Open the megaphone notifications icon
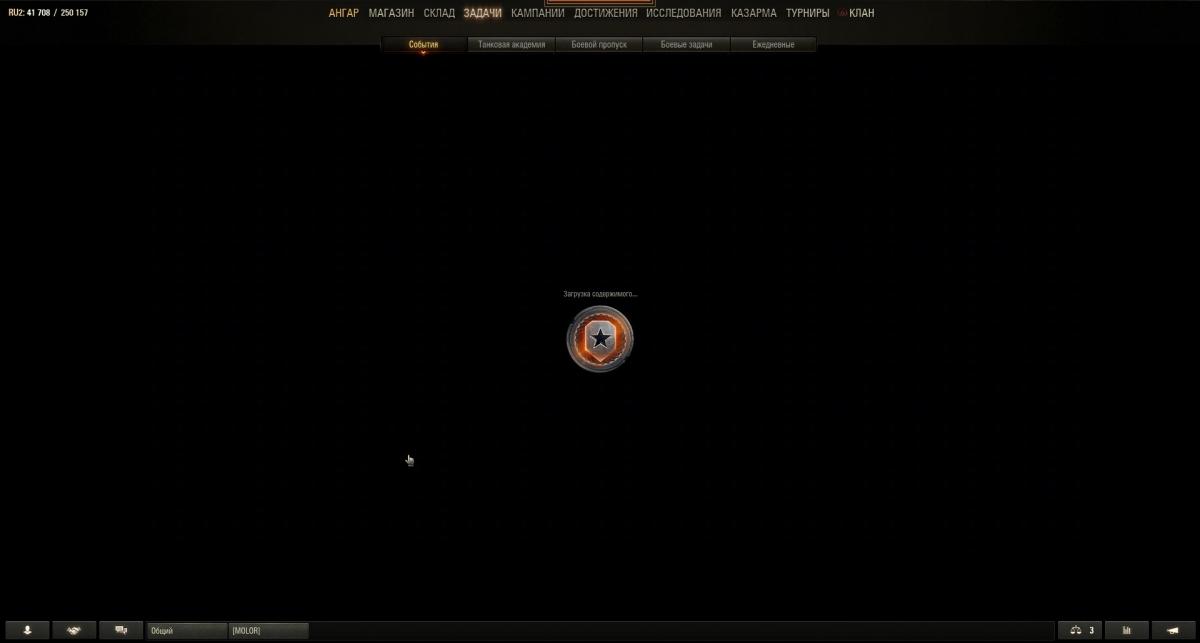Viewport: 1200px width, 643px height. [1172, 630]
